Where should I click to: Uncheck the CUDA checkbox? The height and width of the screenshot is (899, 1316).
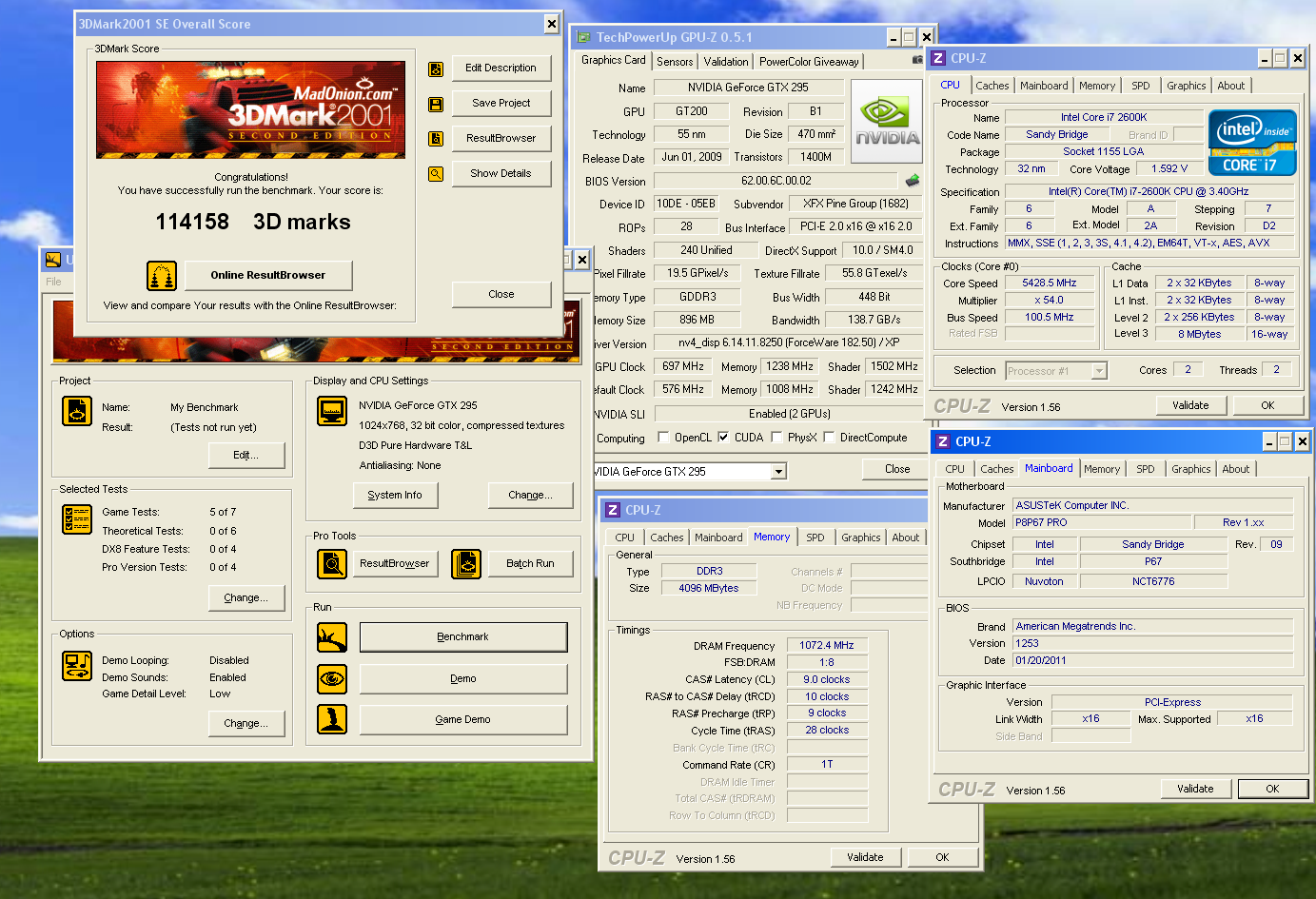click(723, 438)
